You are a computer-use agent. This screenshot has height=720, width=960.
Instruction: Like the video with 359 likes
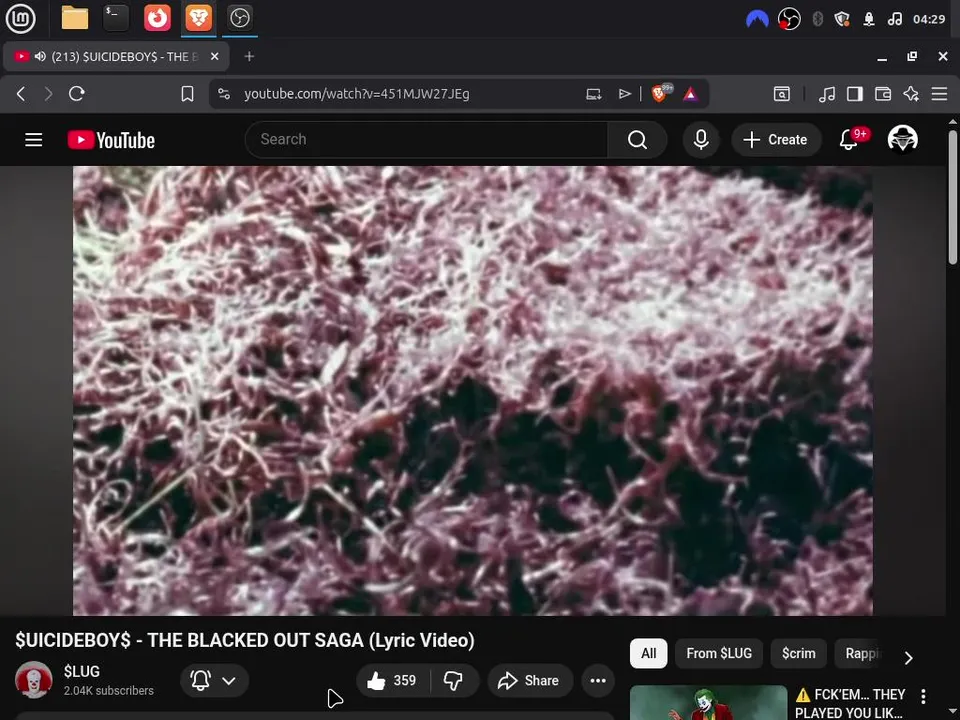click(x=392, y=680)
